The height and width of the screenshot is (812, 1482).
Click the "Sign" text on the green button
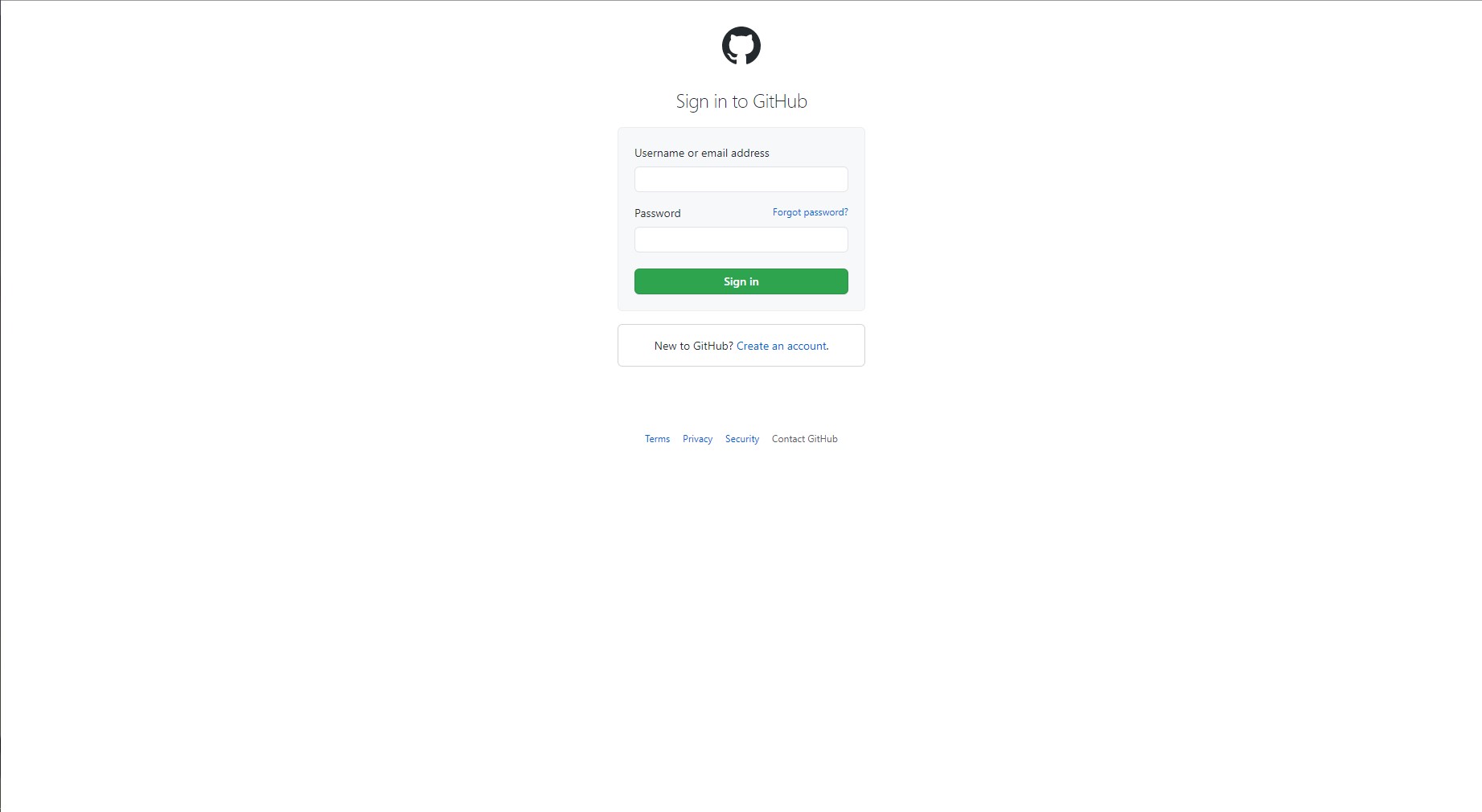pos(734,281)
